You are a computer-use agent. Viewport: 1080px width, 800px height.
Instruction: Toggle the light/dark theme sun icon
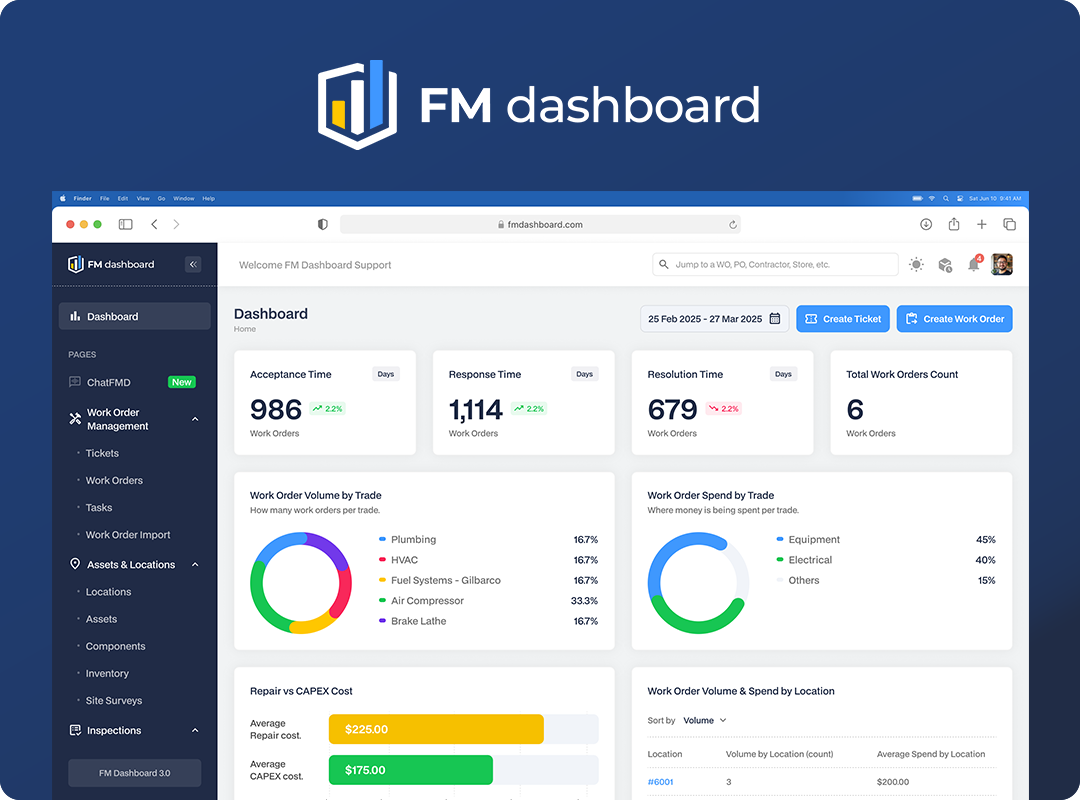click(916, 265)
